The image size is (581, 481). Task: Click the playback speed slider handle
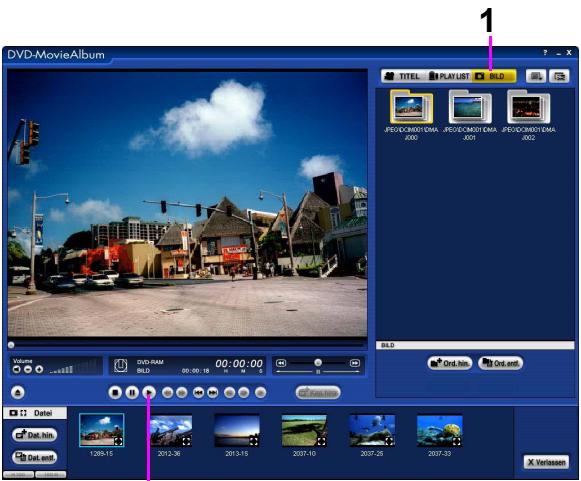pyautogui.click(x=318, y=362)
